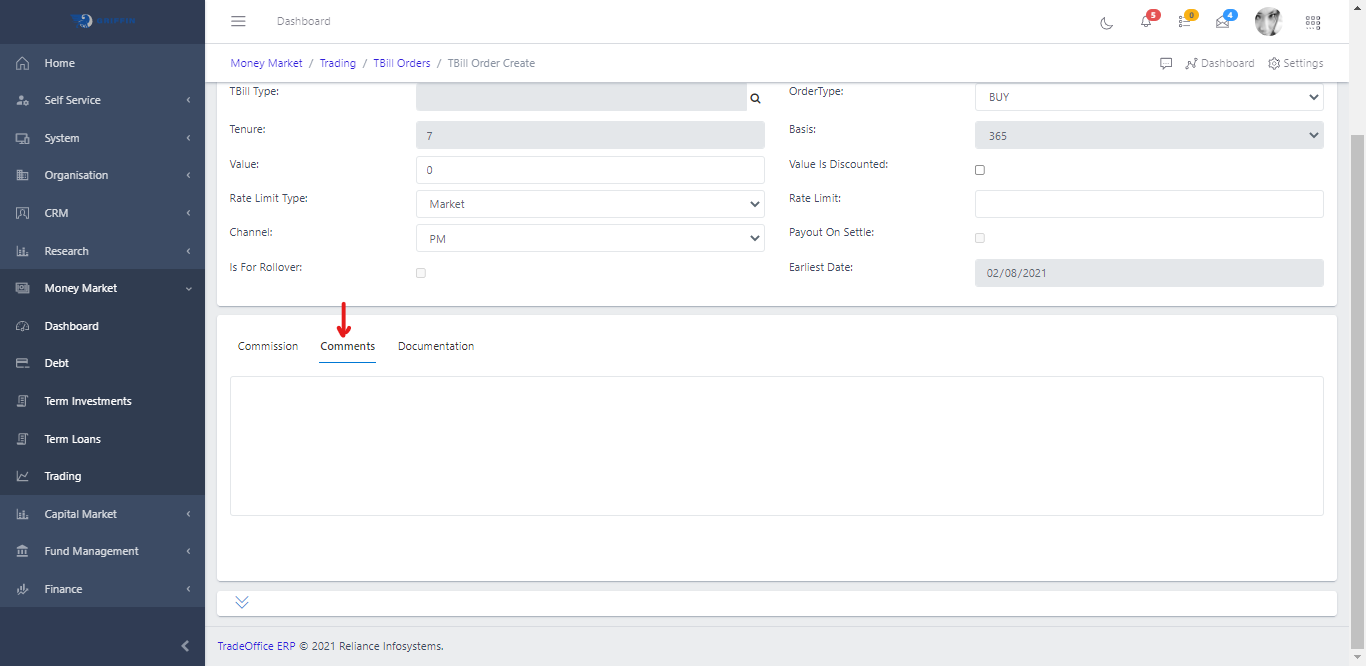
Task: Open the apps grid icon
Action: (1313, 22)
